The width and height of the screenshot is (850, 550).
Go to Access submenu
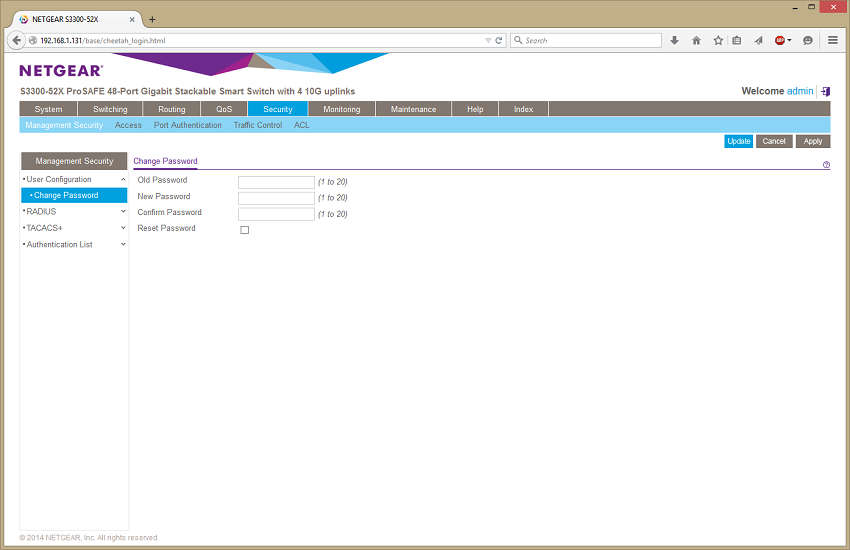click(128, 125)
